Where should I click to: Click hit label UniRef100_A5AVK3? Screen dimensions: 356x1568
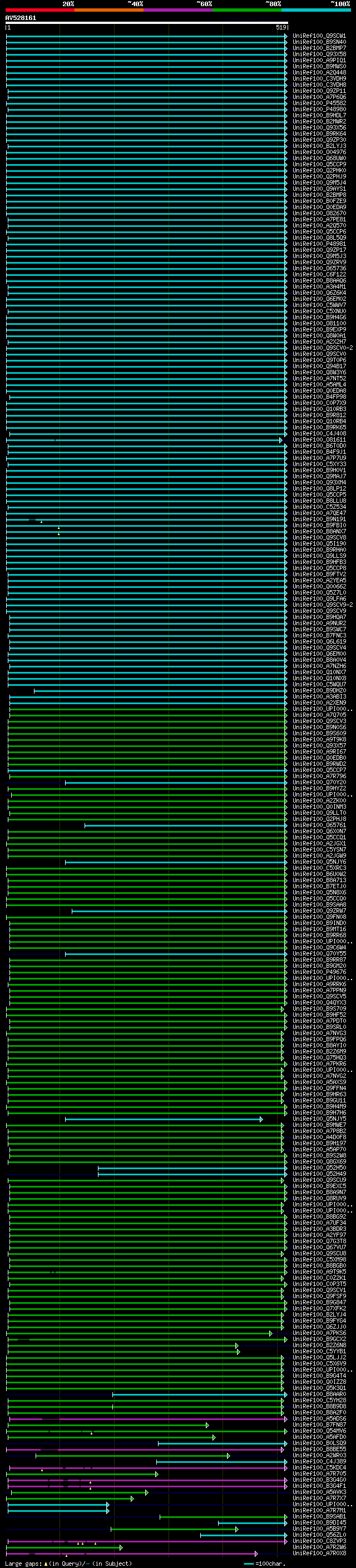point(319,1492)
